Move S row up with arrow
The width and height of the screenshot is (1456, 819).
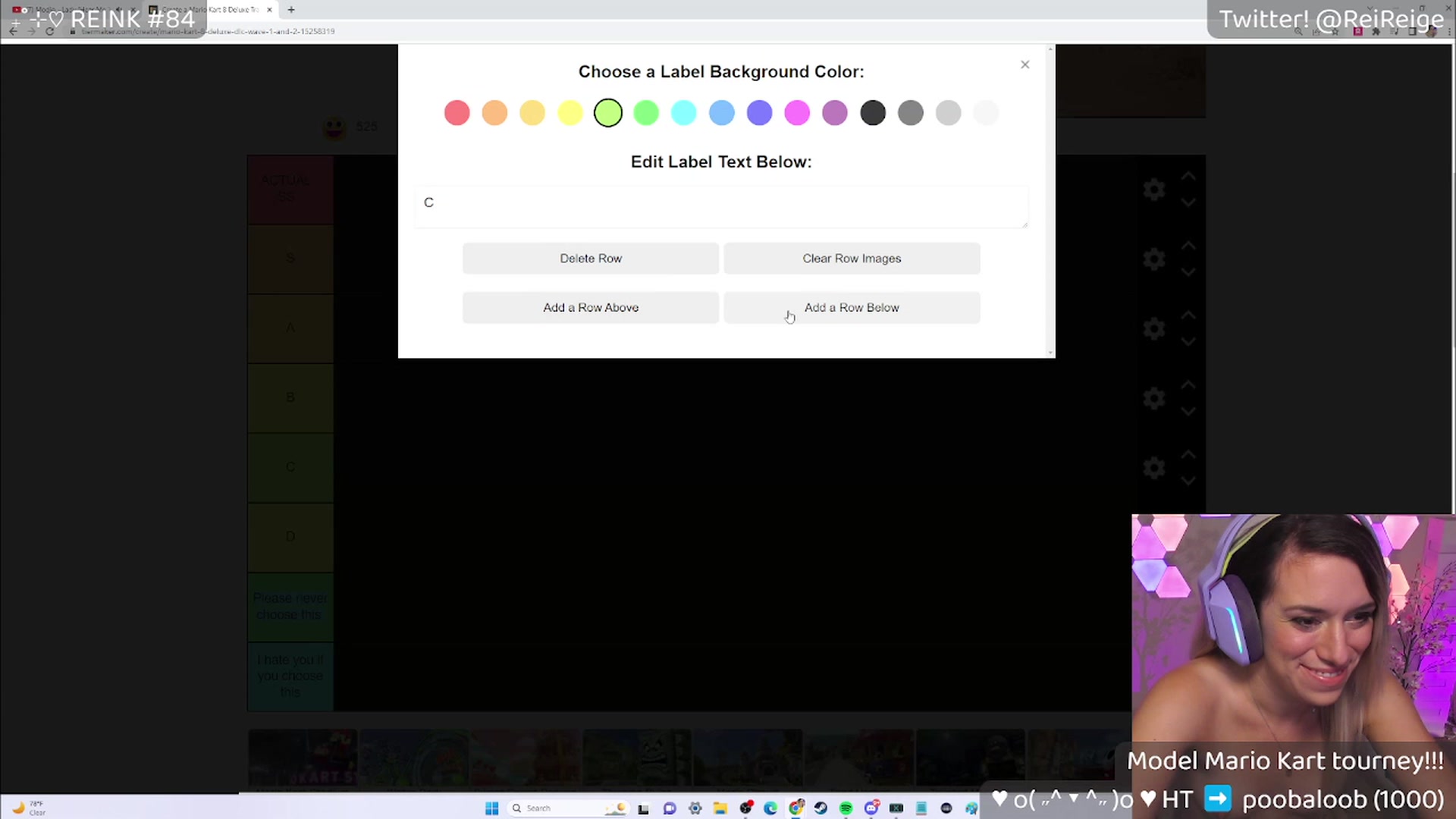tap(1188, 246)
